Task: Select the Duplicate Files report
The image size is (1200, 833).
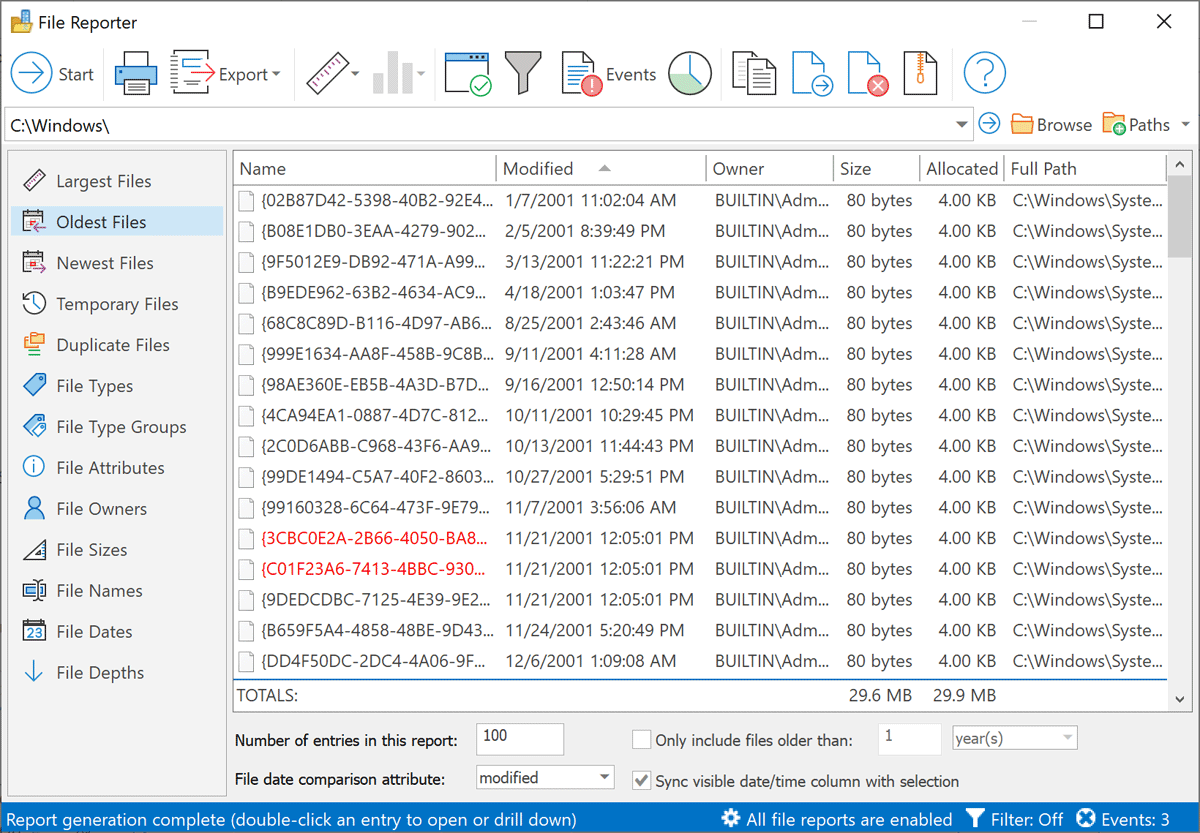Action: pyautogui.click(x=117, y=345)
